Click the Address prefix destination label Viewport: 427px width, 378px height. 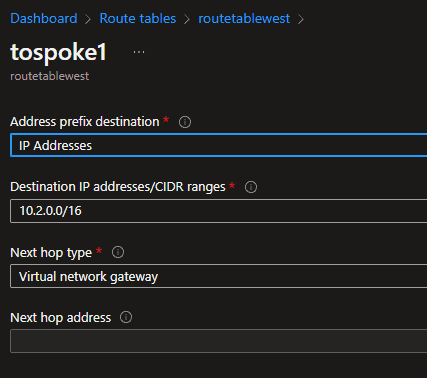tap(85, 122)
